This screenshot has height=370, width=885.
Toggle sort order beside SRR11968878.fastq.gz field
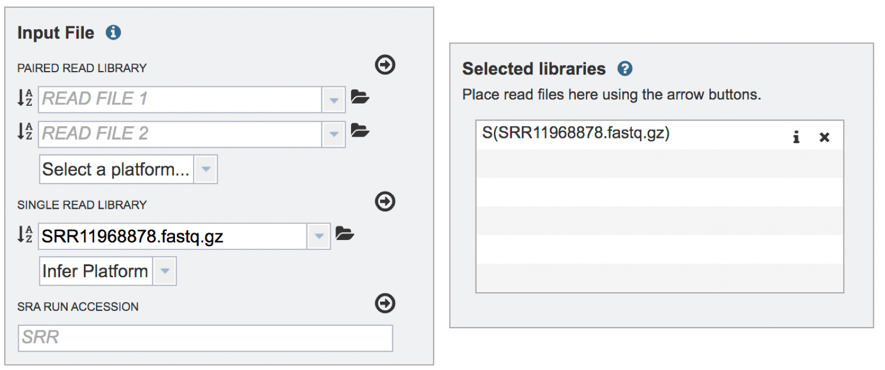pyautogui.click(x=25, y=234)
